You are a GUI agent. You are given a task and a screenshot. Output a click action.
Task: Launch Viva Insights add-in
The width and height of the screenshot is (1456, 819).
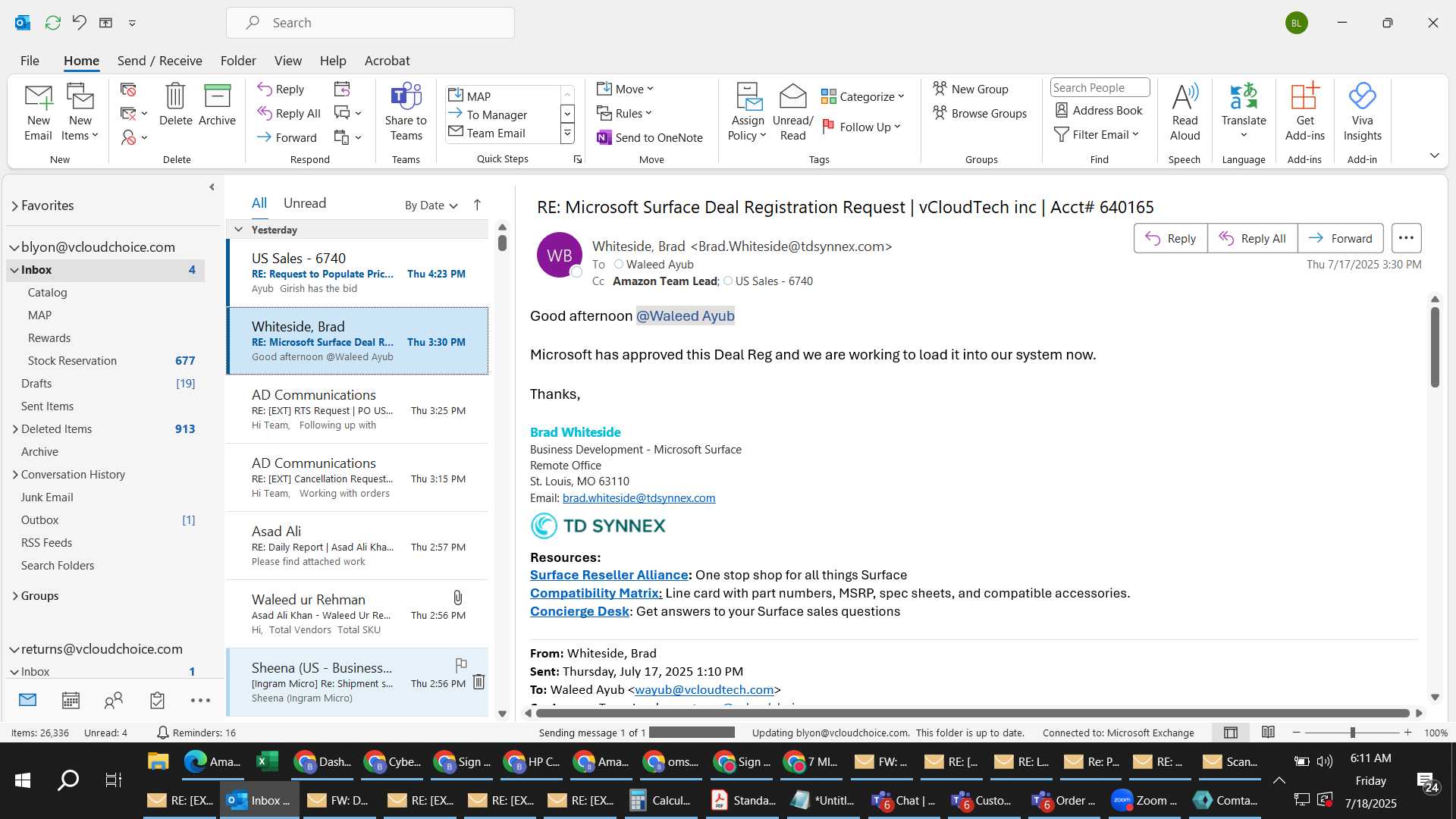tap(1362, 112)
